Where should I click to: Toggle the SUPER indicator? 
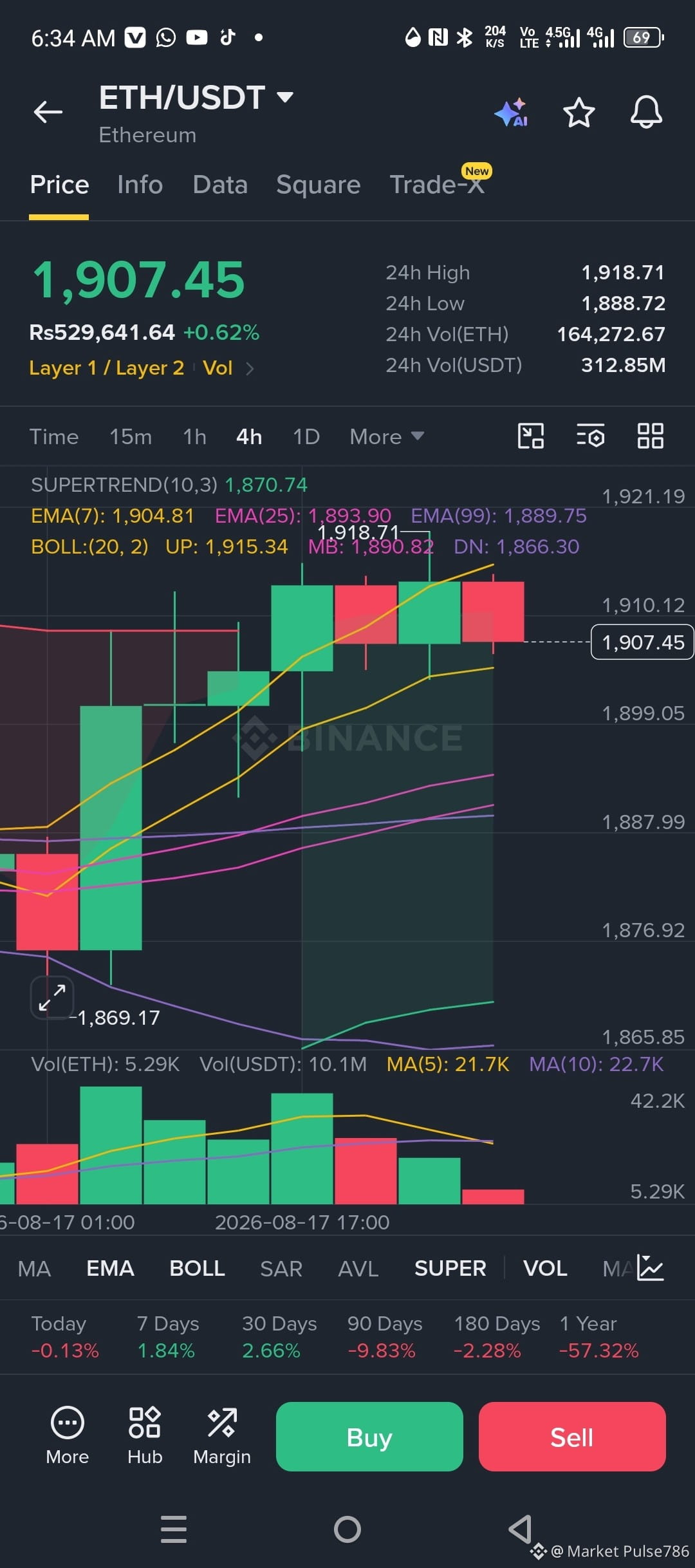[x=450, y=1268]
